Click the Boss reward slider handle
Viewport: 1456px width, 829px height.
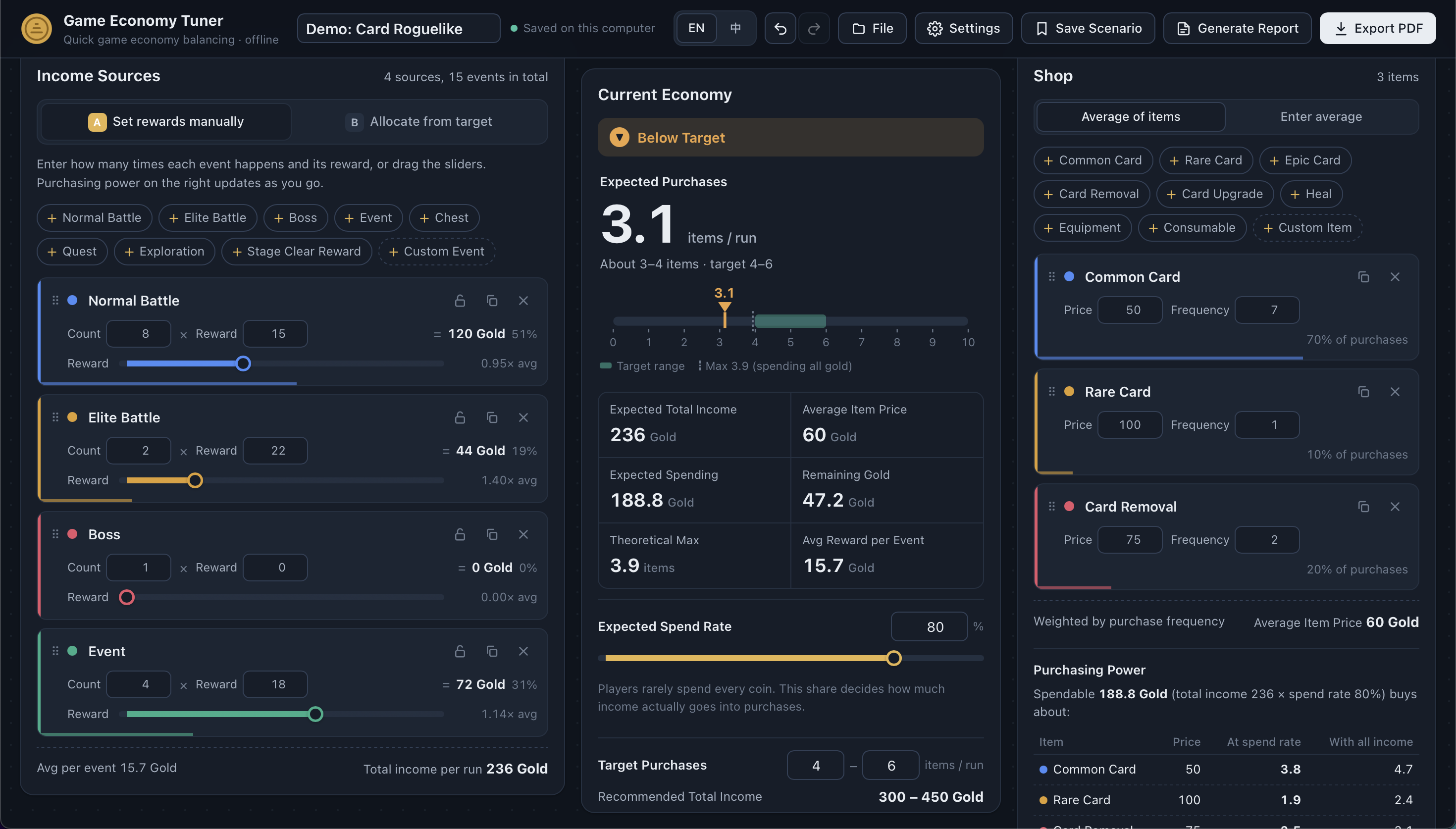click(x=126, y=597)
